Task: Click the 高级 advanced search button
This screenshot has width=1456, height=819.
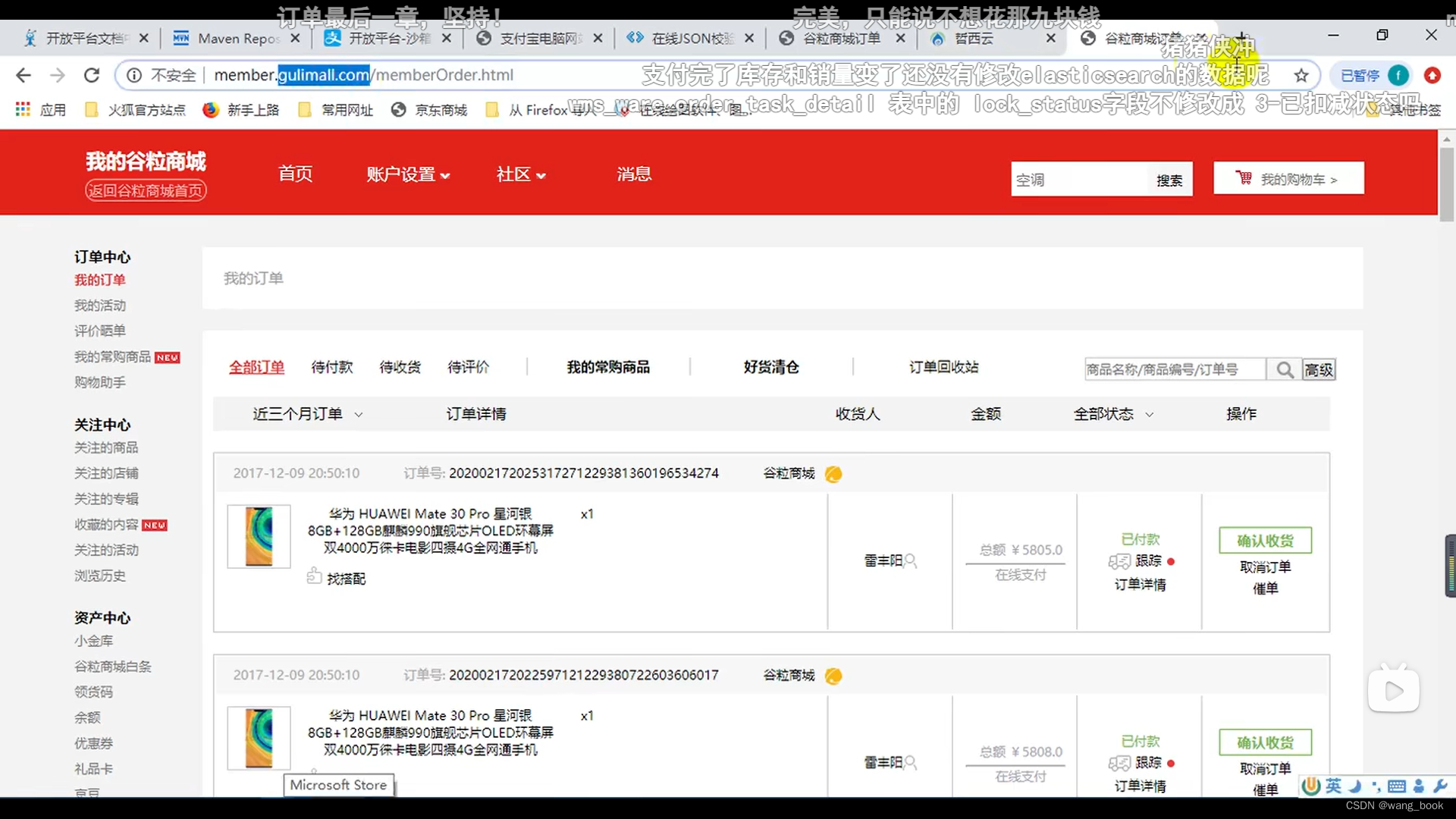Action: tap(1319, 369)
